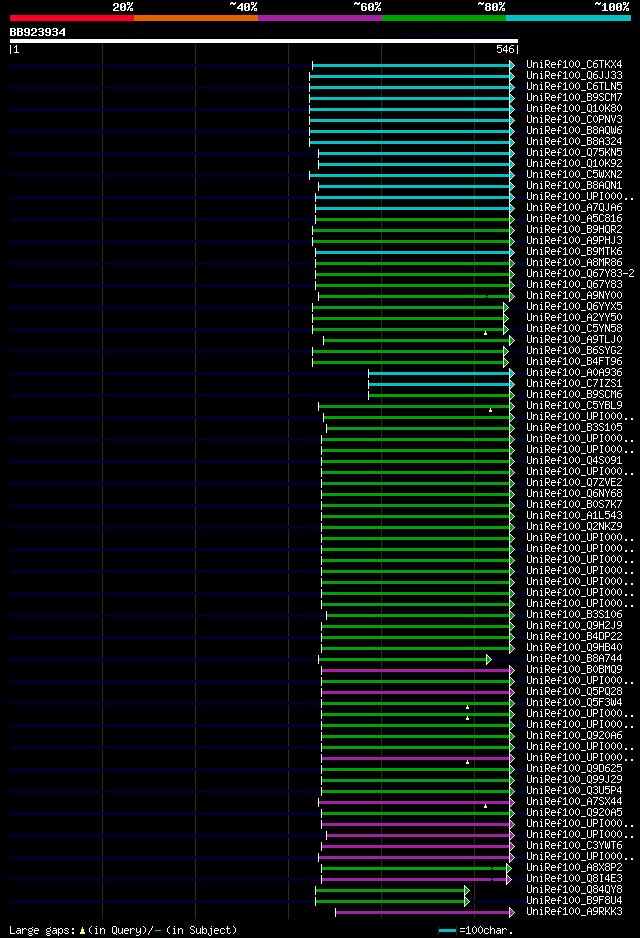Open hit UniRef100_Q7ZVE2
The height and width of the screenshot is (938, 640).
(x=574, y=482)
